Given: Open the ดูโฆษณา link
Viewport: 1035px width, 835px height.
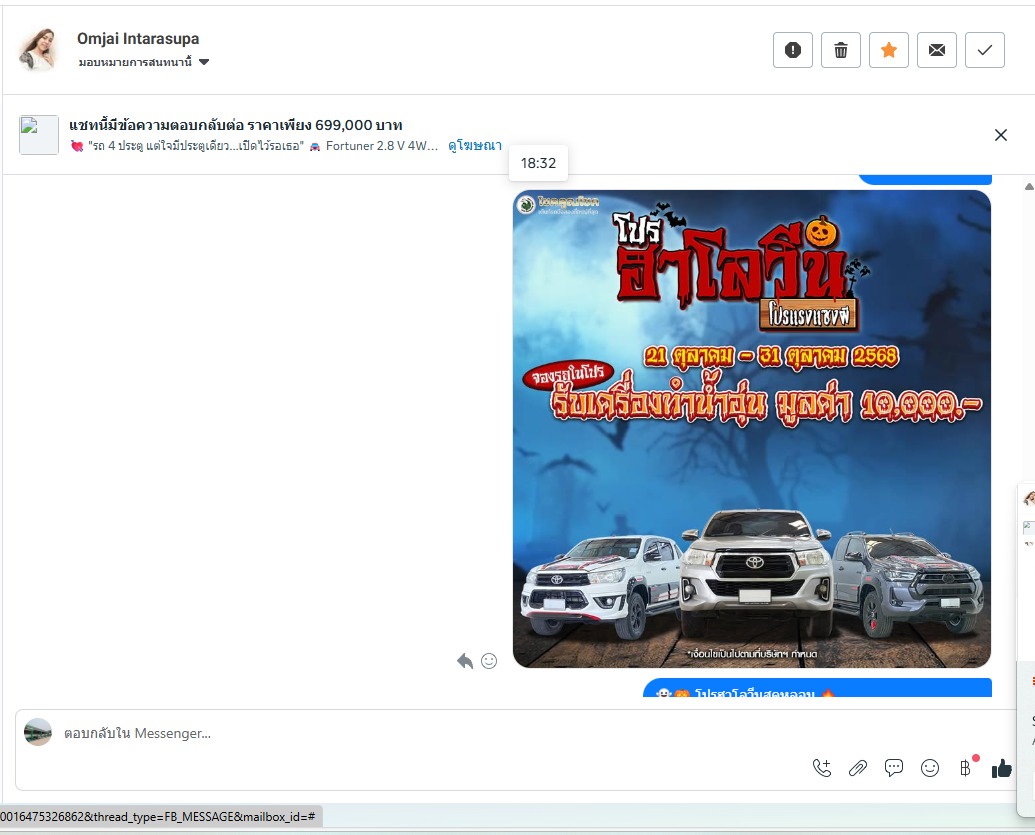Looking at the screenshot, I should click(x=475, y=145).
